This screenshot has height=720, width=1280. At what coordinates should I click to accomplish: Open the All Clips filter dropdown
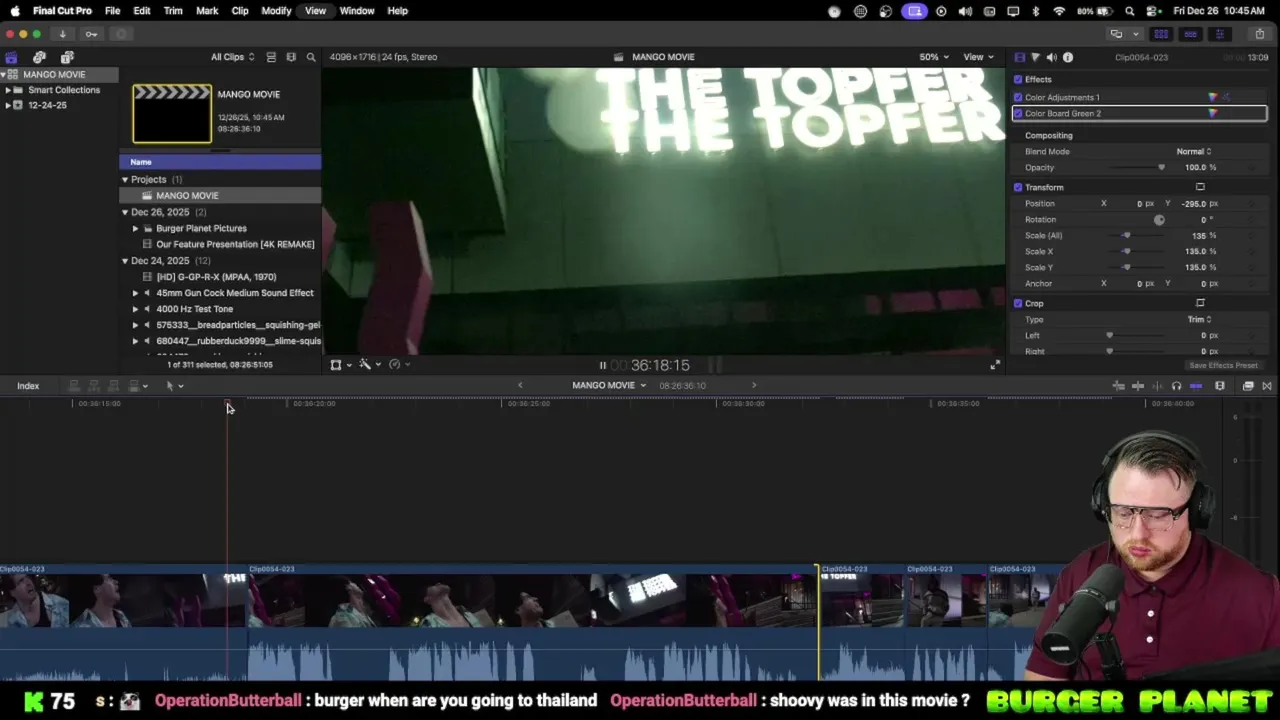coord(232,57)
